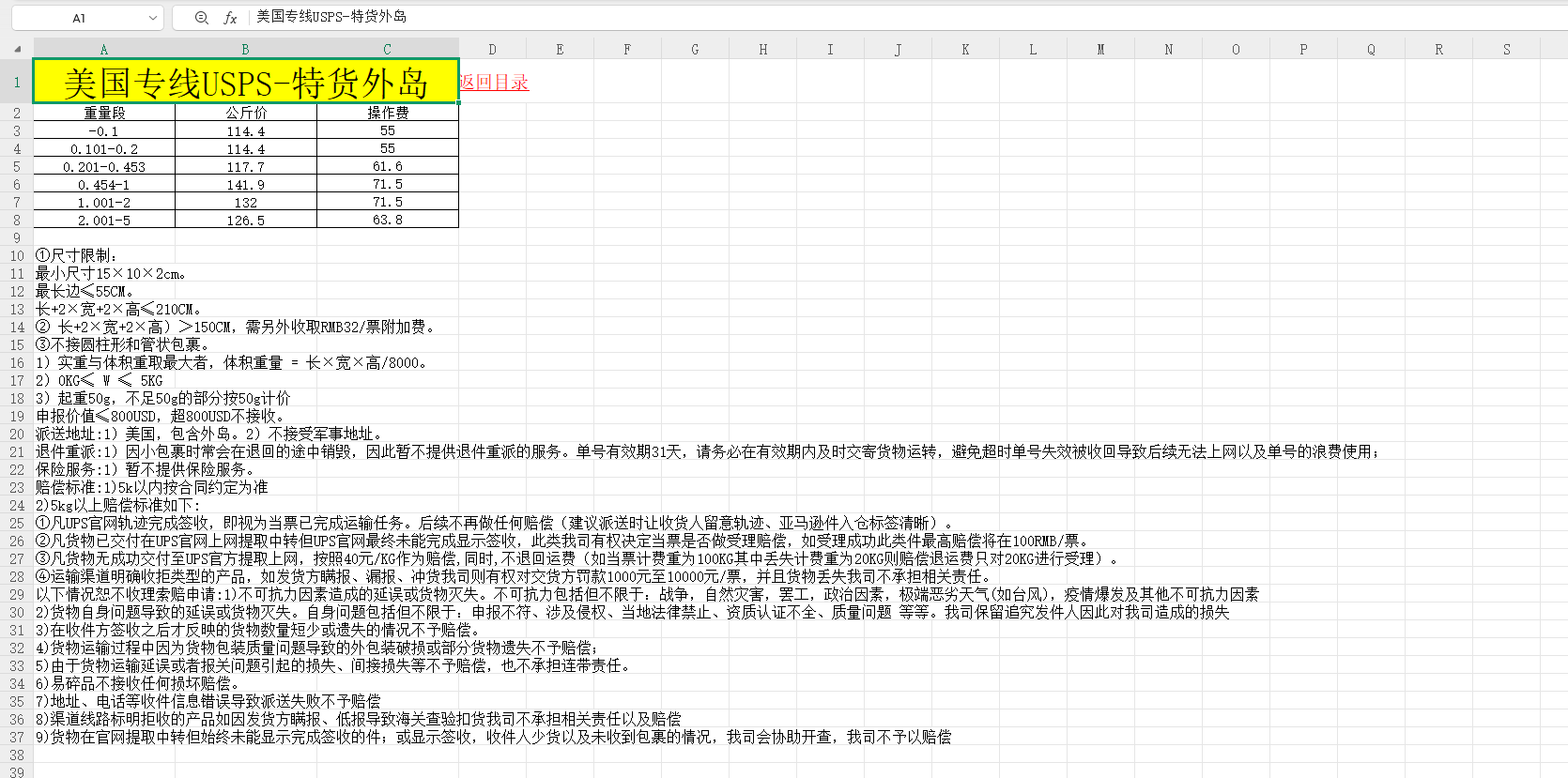1568x778 pixels.
Task: Click the Name Box showing A1
Action: pyautogui.click(x=79, y=18)
